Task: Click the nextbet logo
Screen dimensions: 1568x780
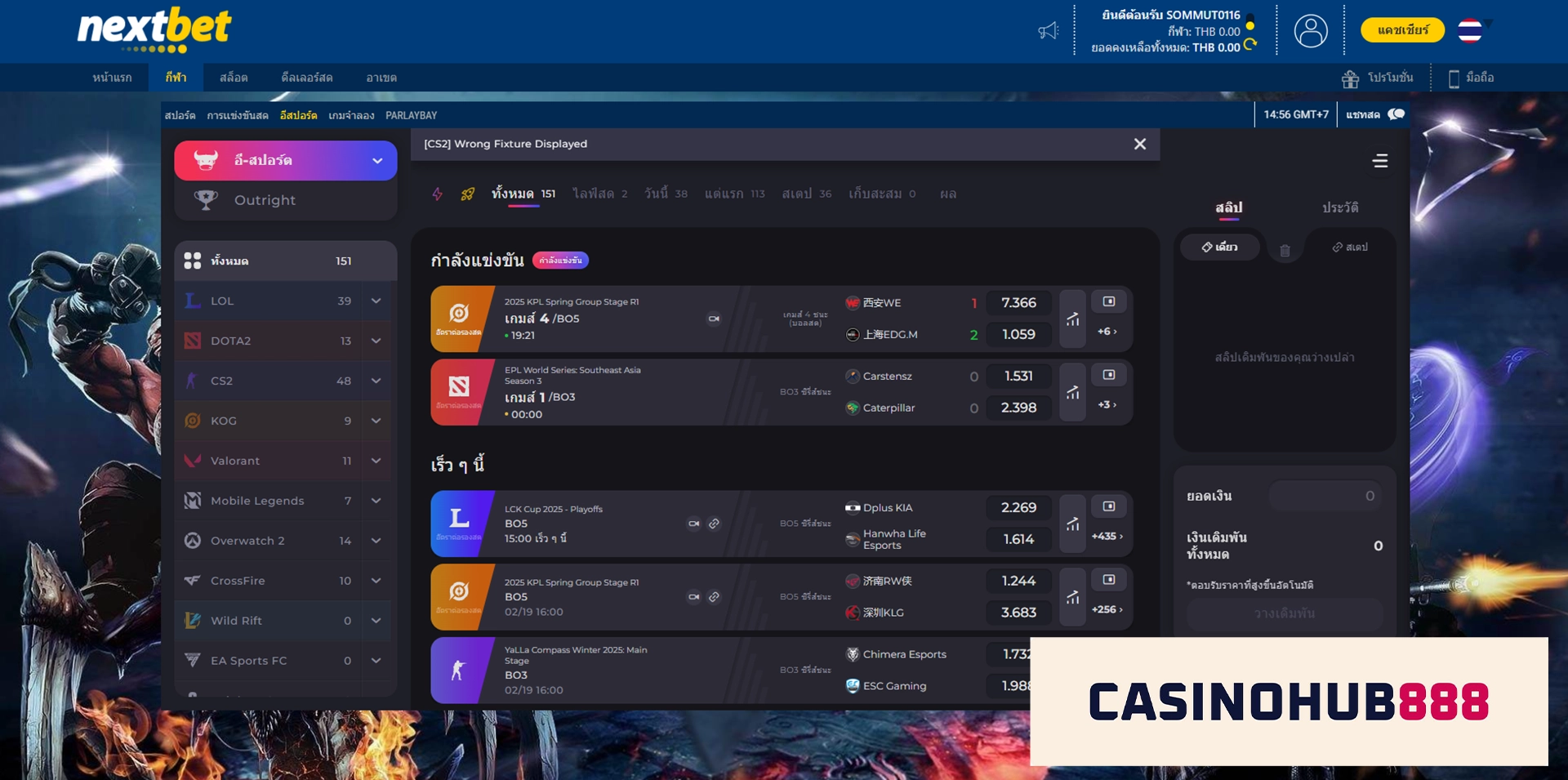Action: point(154,30)
